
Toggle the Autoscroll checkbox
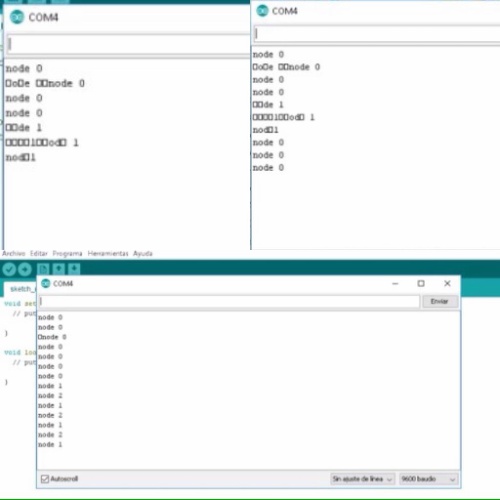click(x=45, y=479)
